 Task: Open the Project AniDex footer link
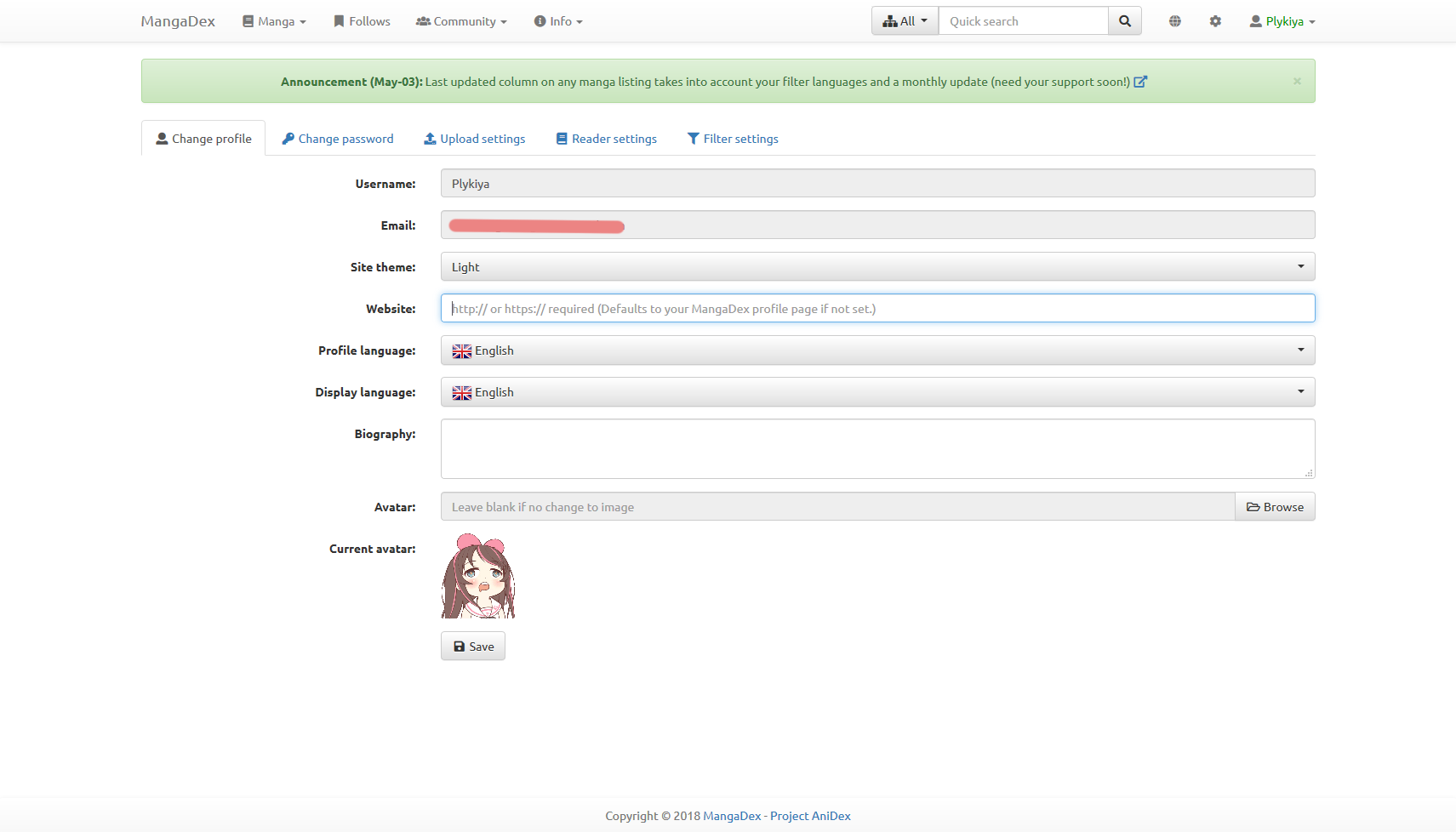click(810, 816)
